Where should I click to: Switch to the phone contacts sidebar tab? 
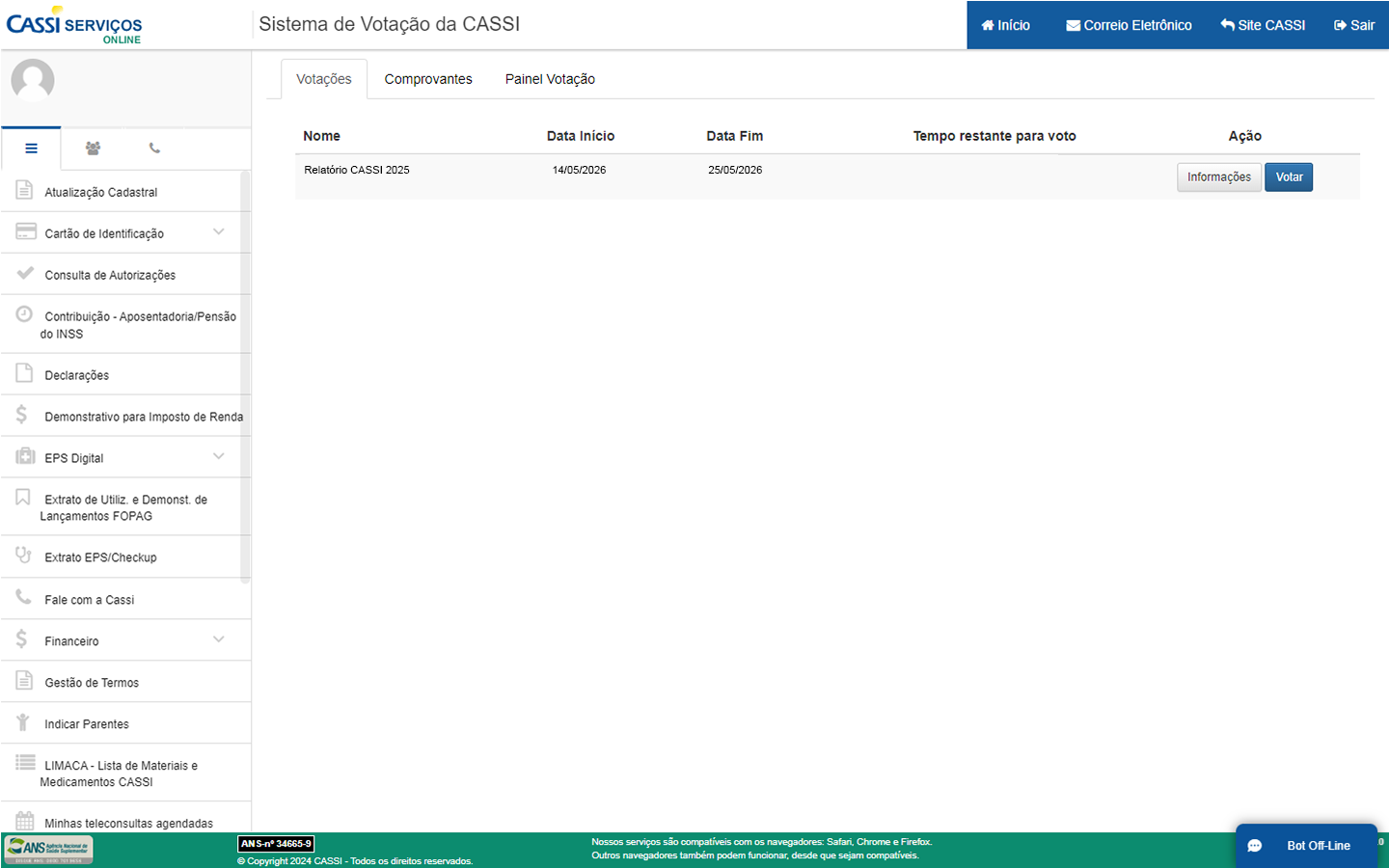click(x=154, y=149)
